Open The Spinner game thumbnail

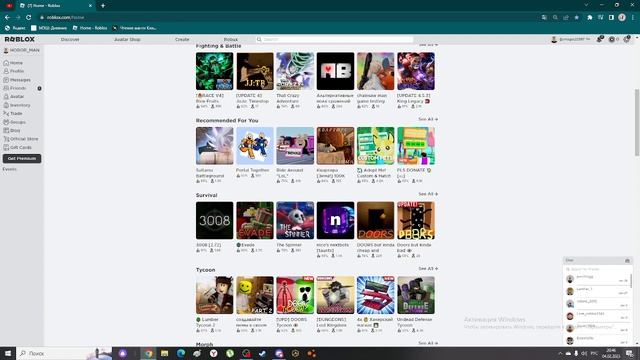(295, 220)
